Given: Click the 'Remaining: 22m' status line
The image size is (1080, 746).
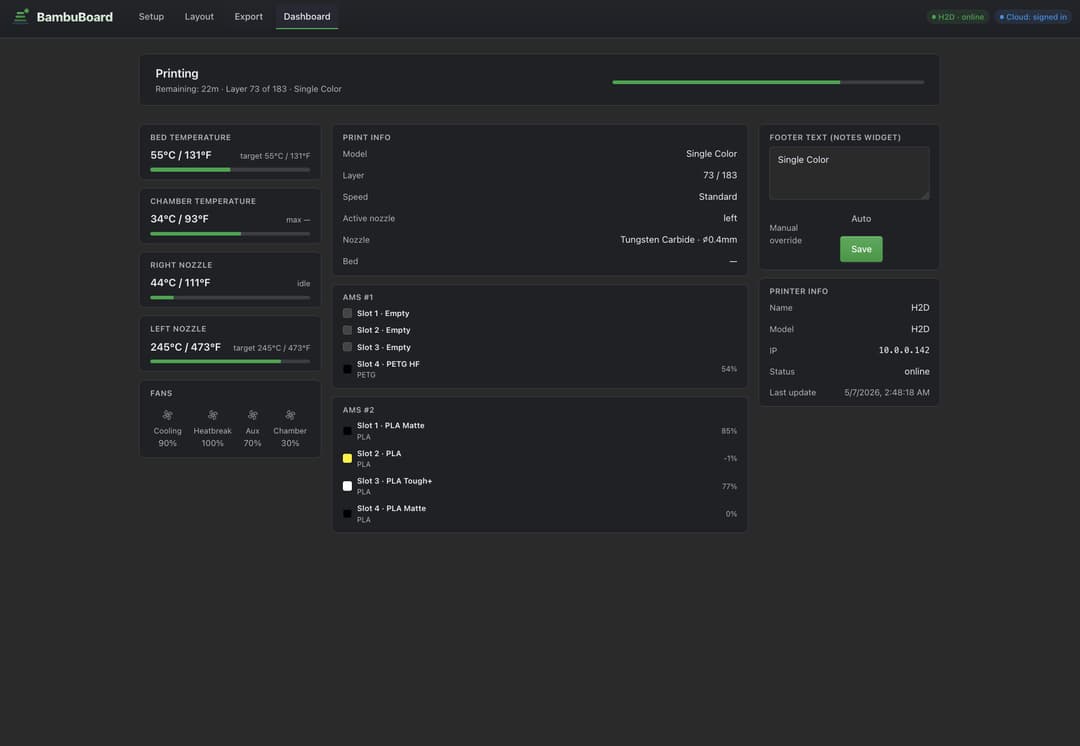Looking at the screenshot, I should (248, 89).
